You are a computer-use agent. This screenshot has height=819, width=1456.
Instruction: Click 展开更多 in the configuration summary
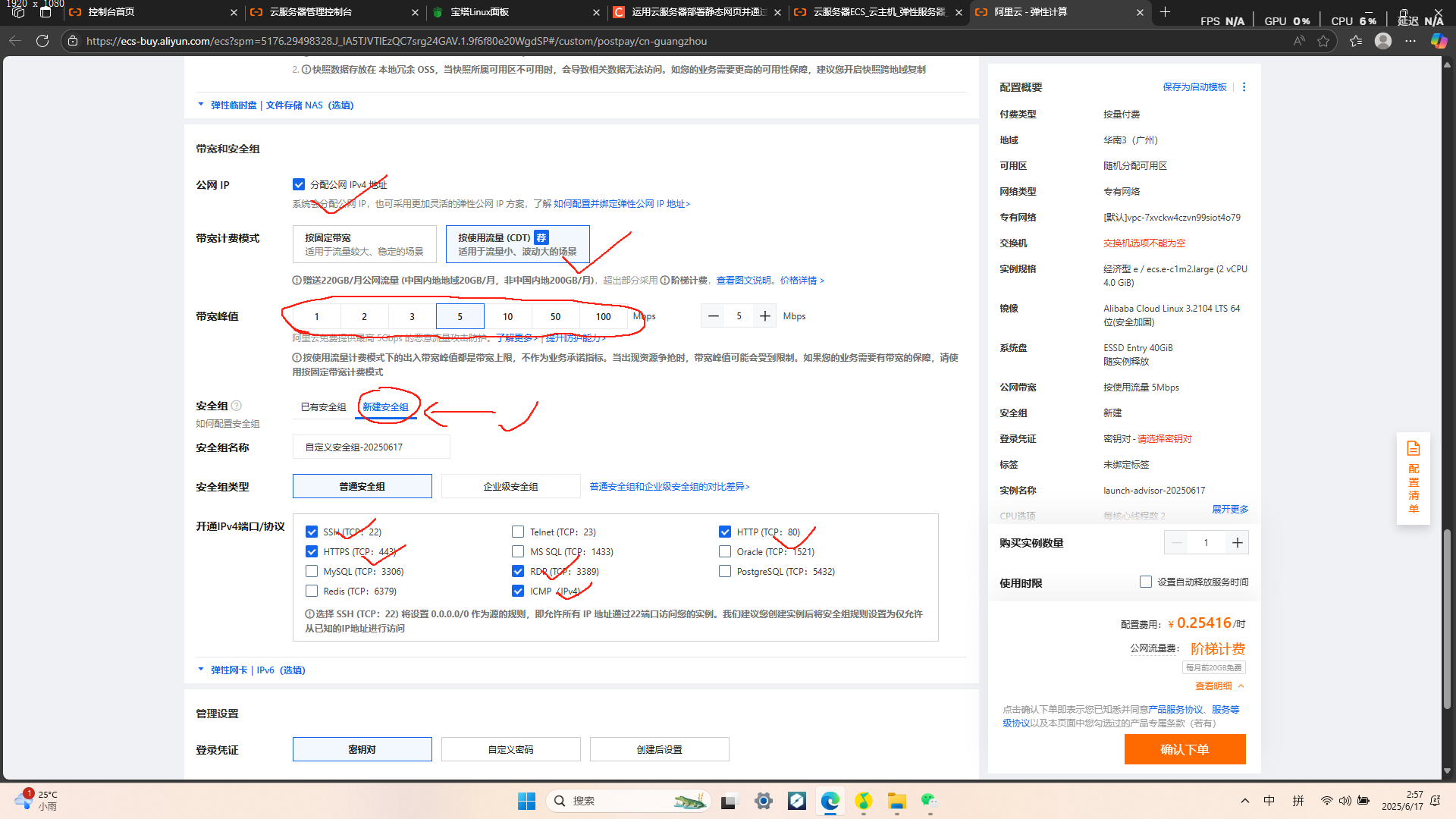1230,509
